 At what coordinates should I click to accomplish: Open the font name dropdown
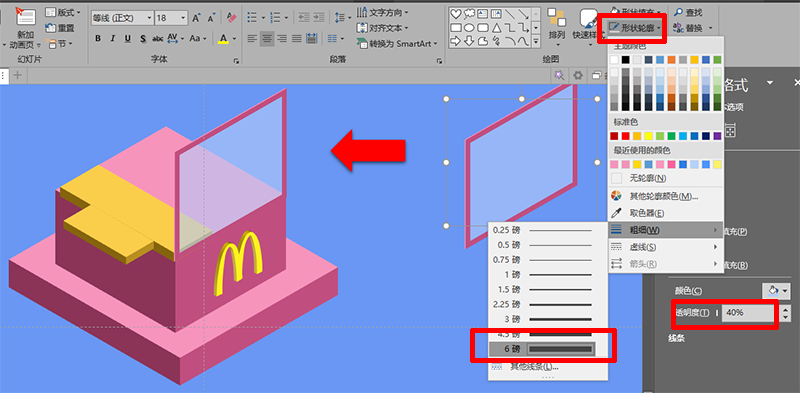149,18
